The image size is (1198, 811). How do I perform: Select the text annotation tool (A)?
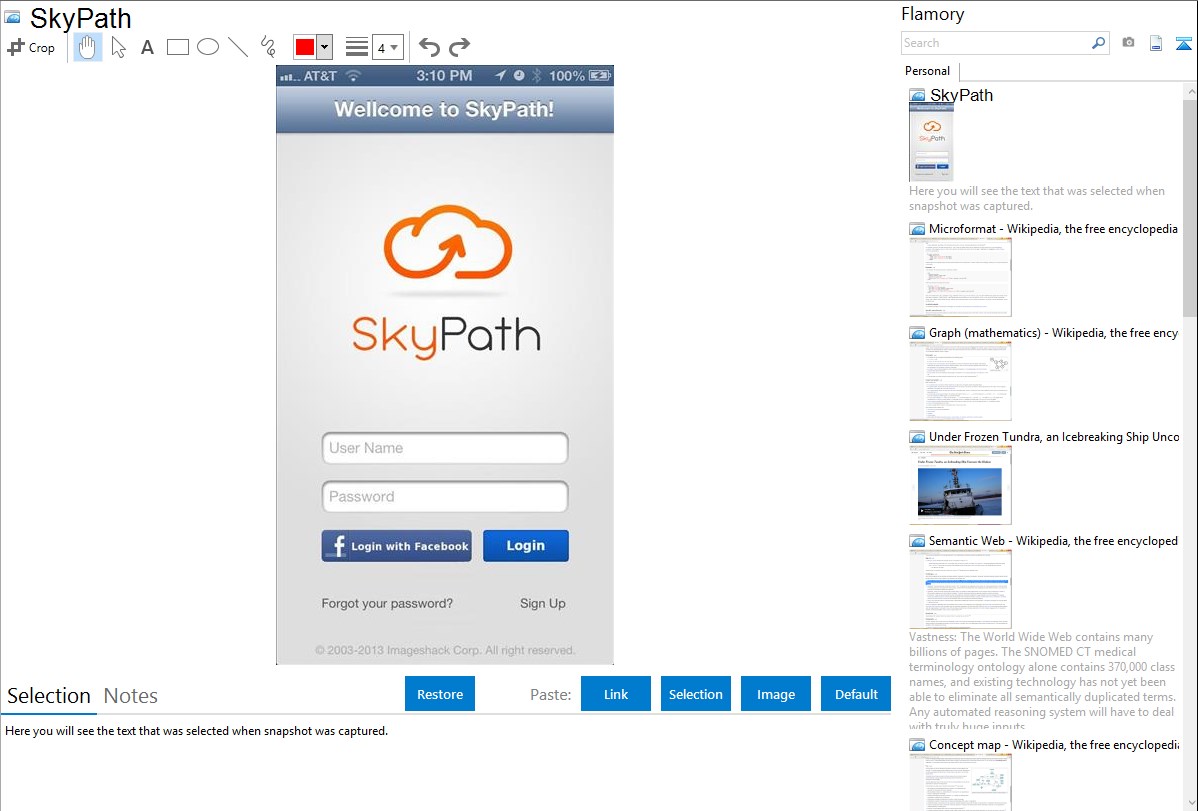coord(147,47)
